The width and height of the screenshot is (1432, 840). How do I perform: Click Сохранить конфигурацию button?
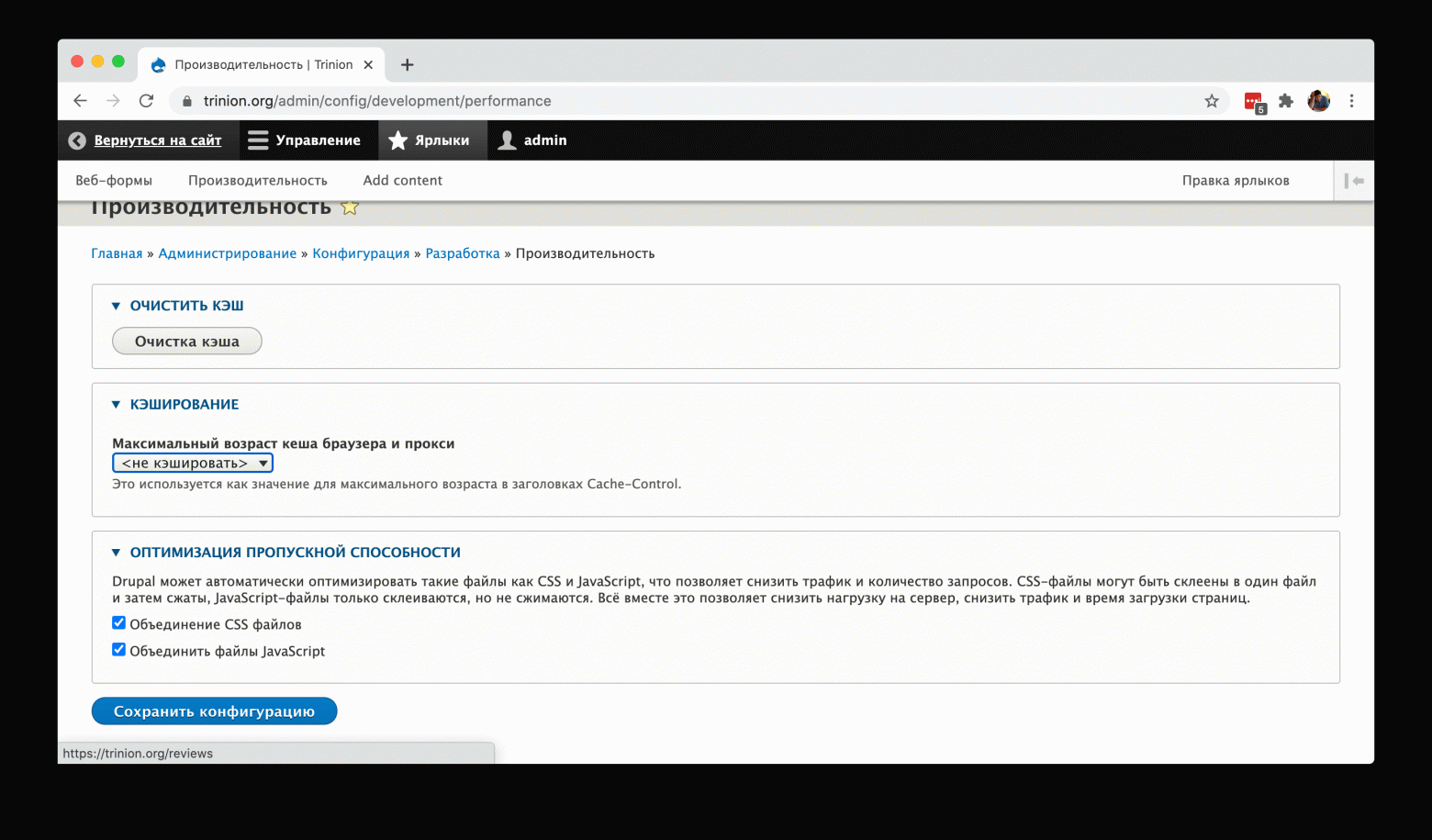click(x=214, y=711)
